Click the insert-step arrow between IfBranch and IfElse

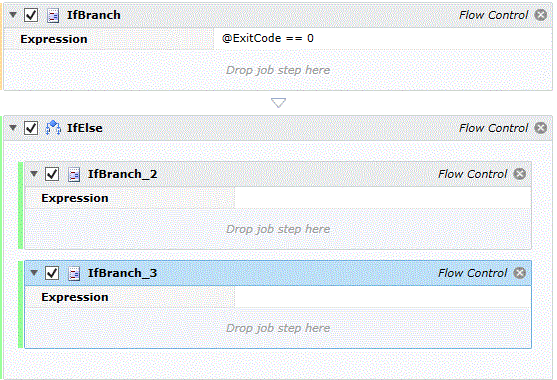point(278,103)
